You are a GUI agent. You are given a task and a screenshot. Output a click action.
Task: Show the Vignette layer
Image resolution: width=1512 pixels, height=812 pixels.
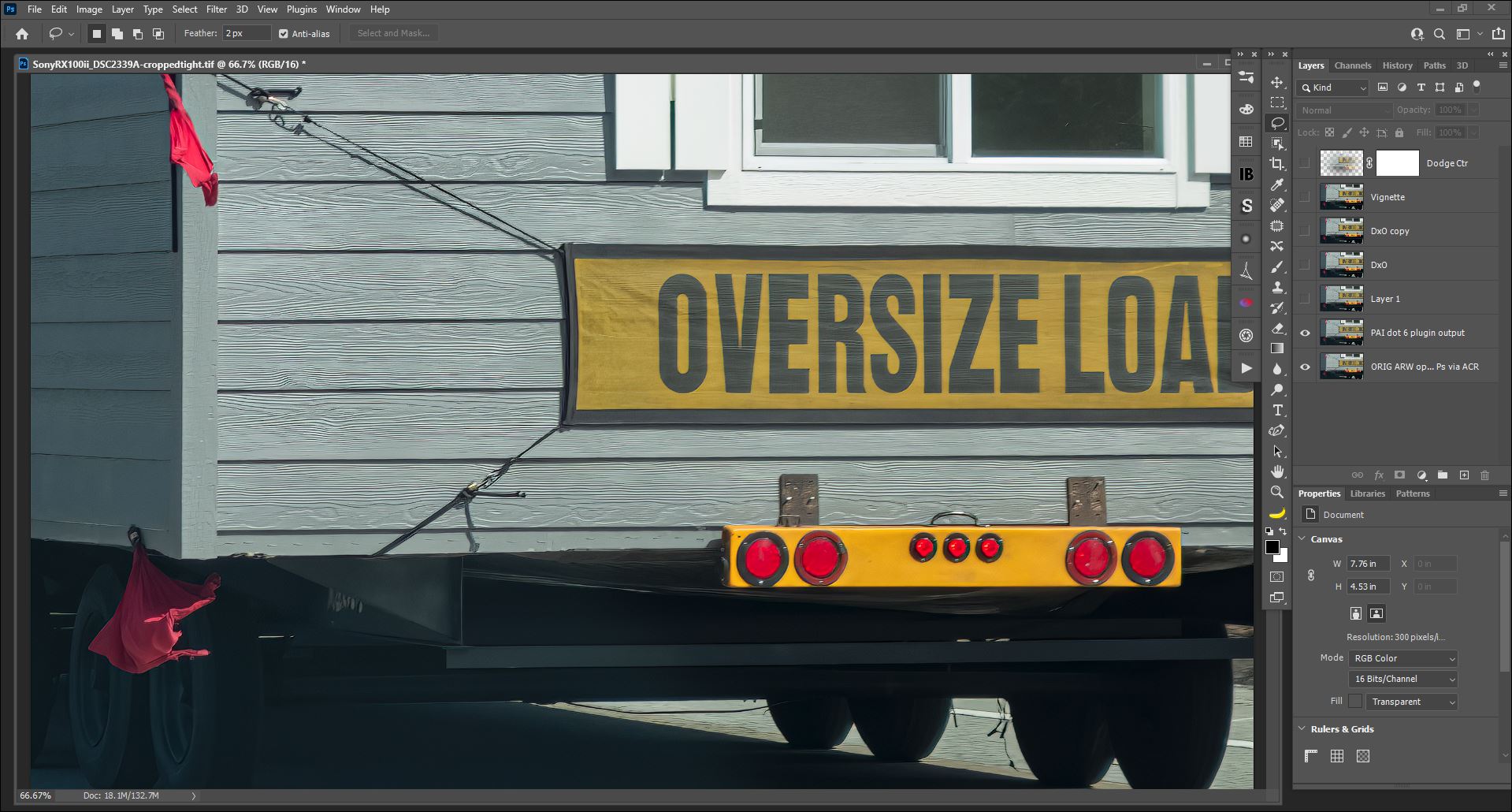point(1305,197)
